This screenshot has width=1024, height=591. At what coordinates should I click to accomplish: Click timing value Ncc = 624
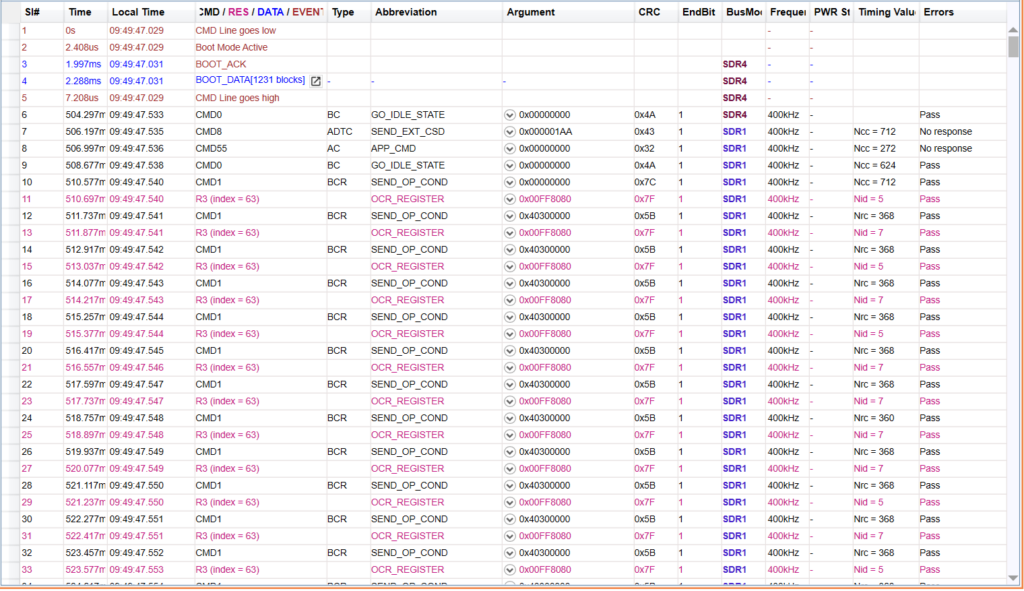coord(874,166)
